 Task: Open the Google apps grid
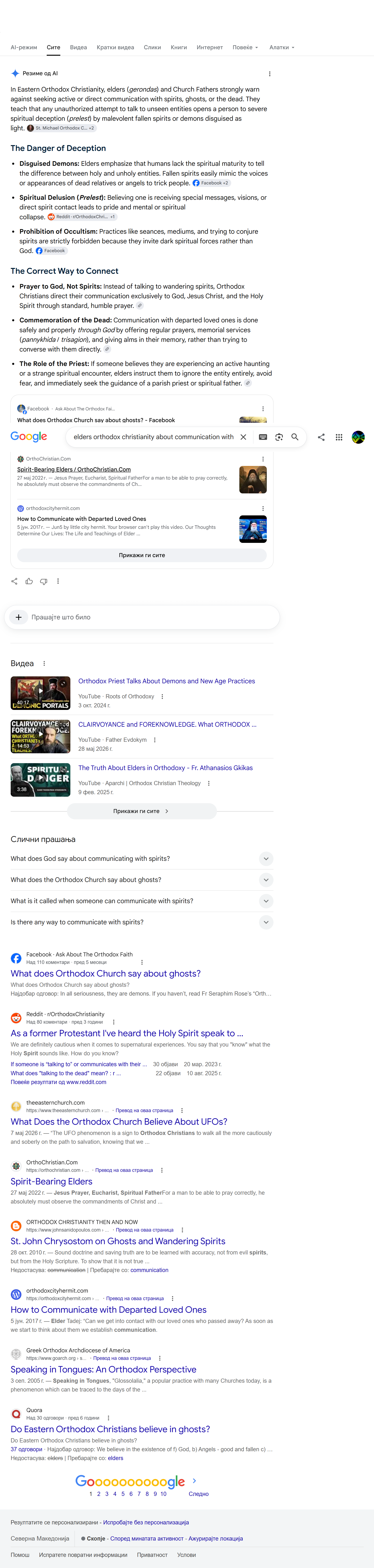[x=339, y=437]
